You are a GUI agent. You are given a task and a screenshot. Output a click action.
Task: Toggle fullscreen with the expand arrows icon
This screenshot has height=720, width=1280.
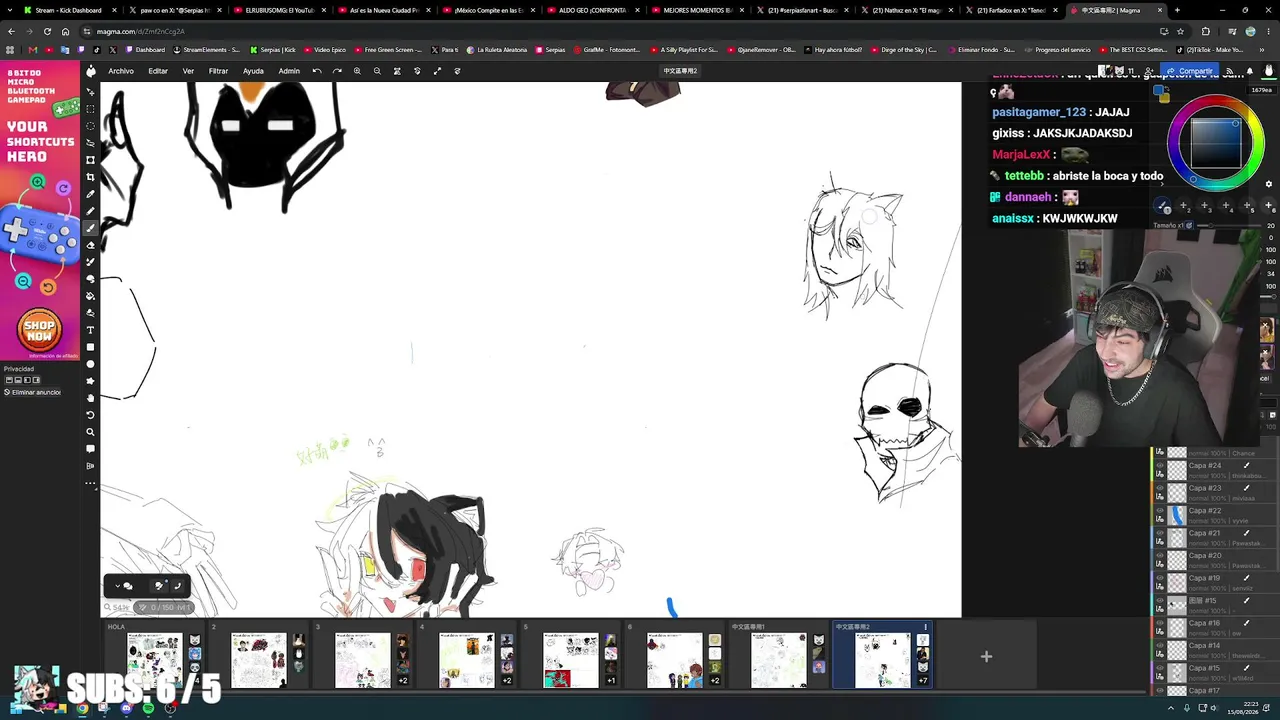437,71
